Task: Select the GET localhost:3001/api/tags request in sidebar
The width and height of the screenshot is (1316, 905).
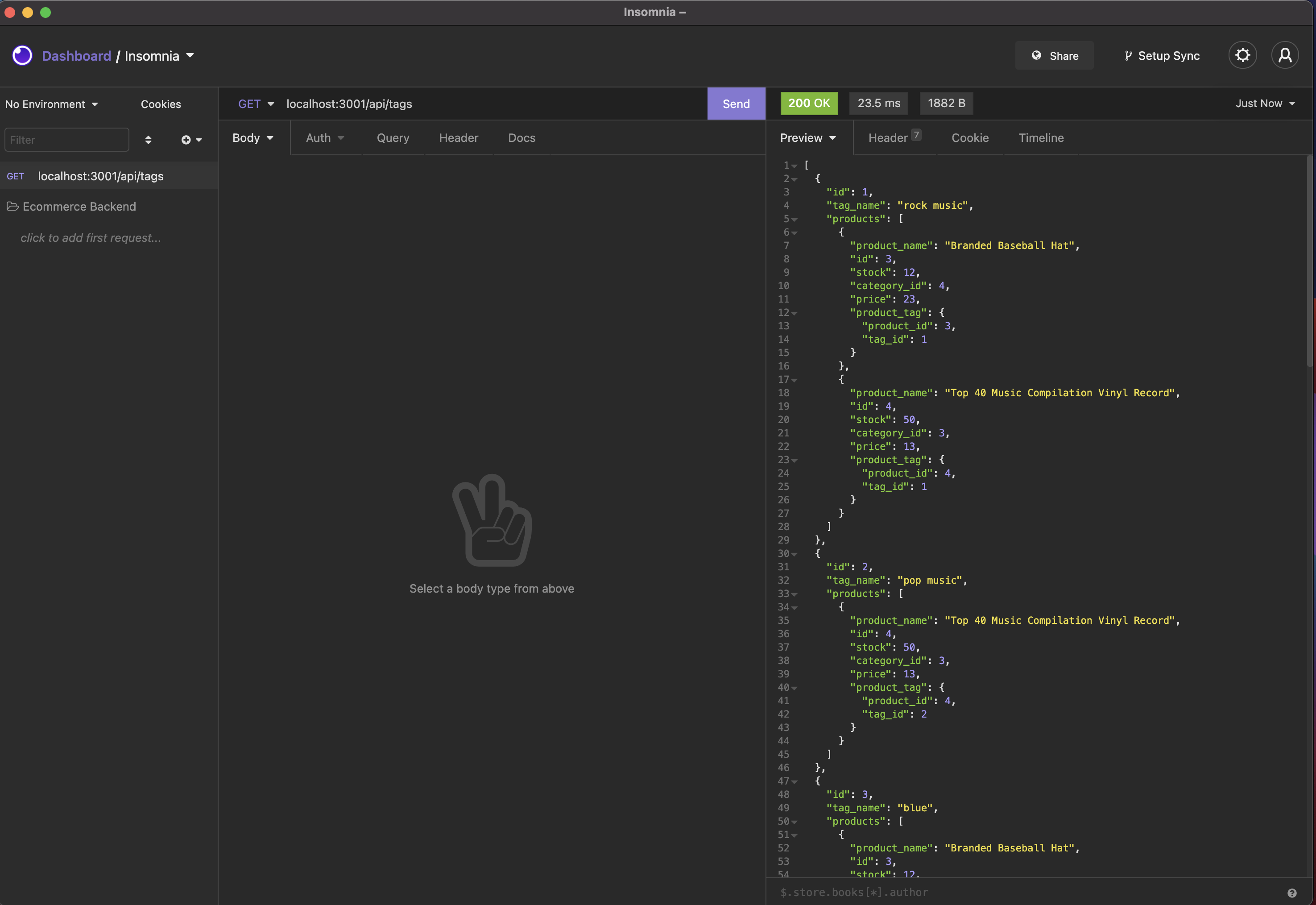Action: [109, 176]
